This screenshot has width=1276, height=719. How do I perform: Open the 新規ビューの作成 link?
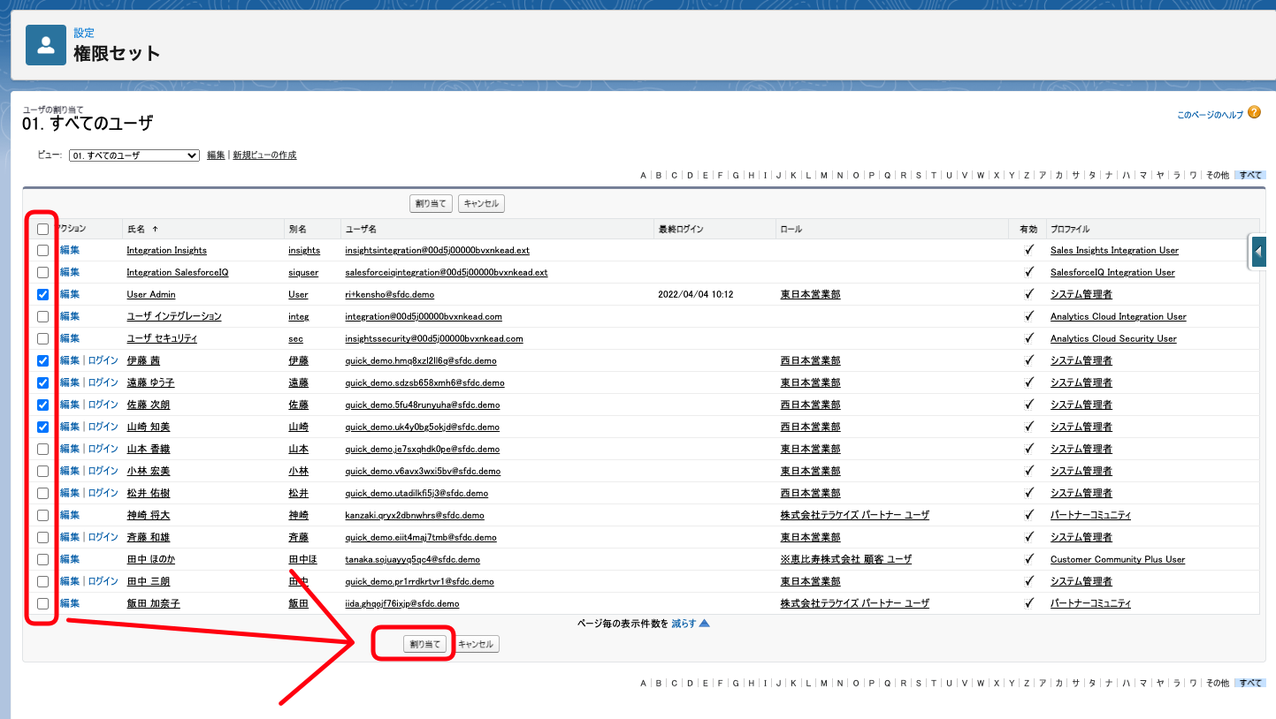[x=265, y=155]
